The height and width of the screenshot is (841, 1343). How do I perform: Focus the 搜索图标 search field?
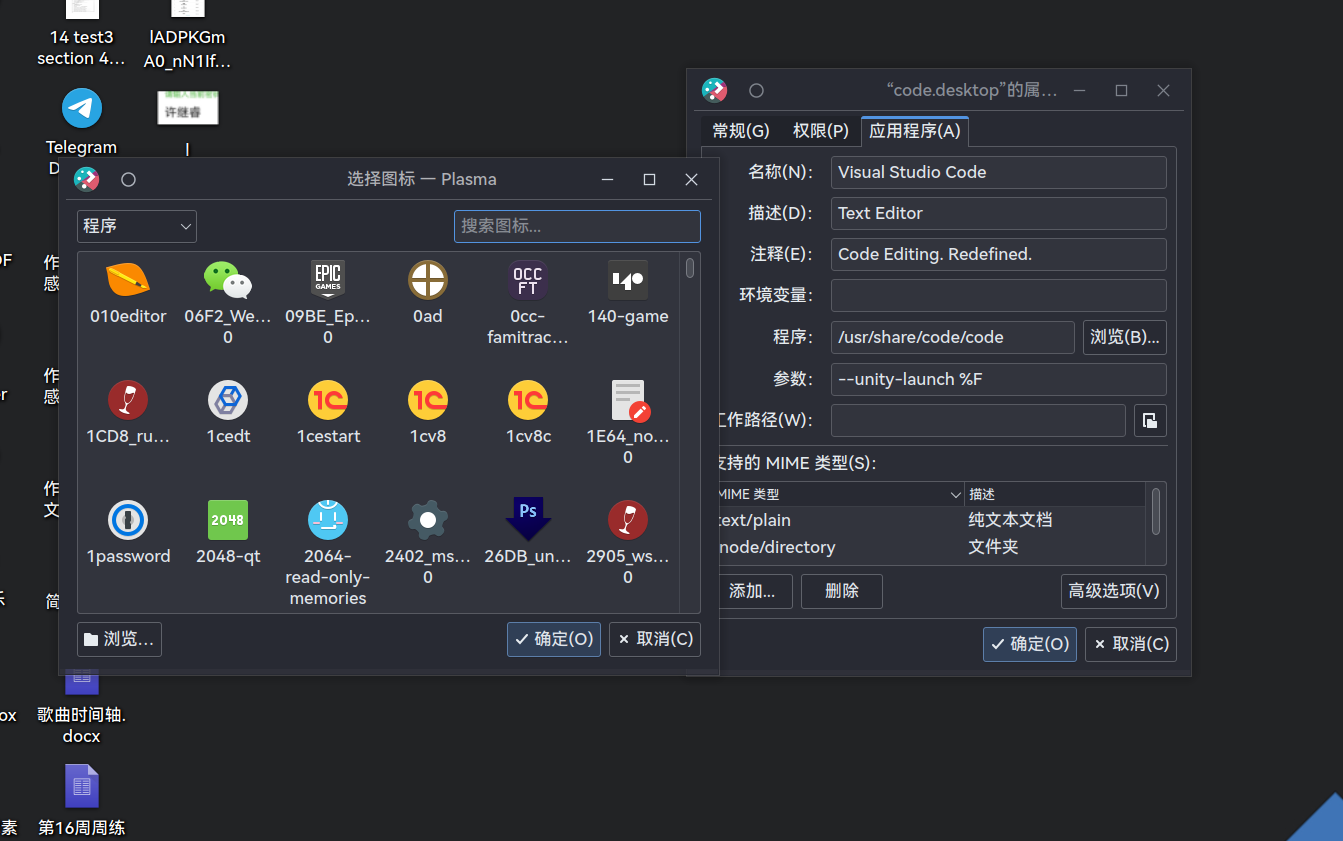click(577, 226)
